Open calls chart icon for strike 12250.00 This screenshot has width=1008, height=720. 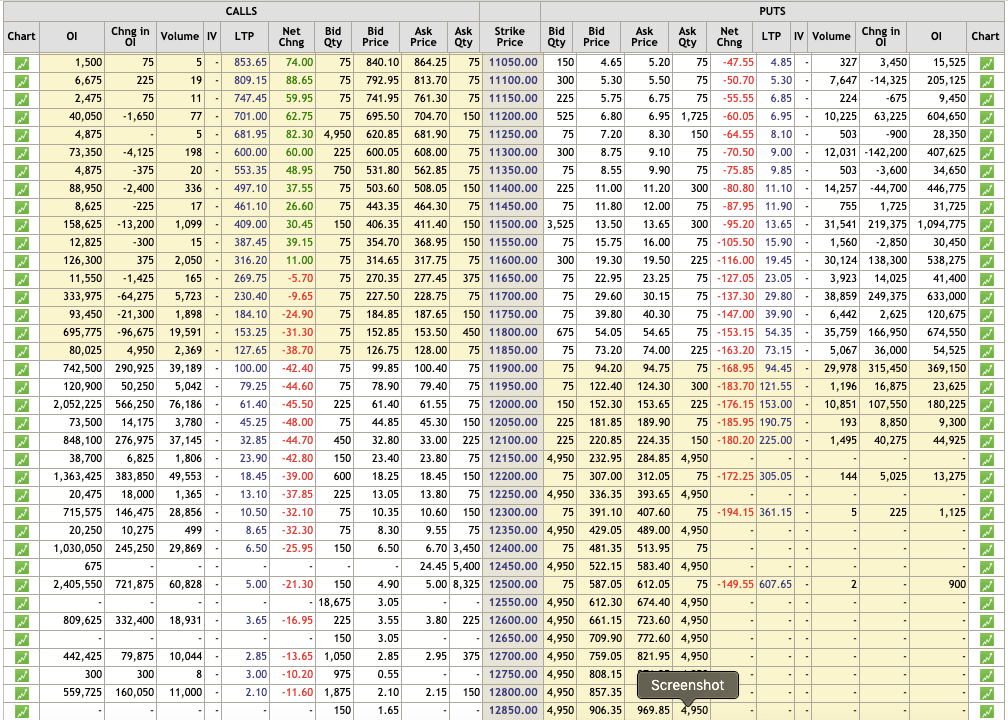[x=21, y=495]
